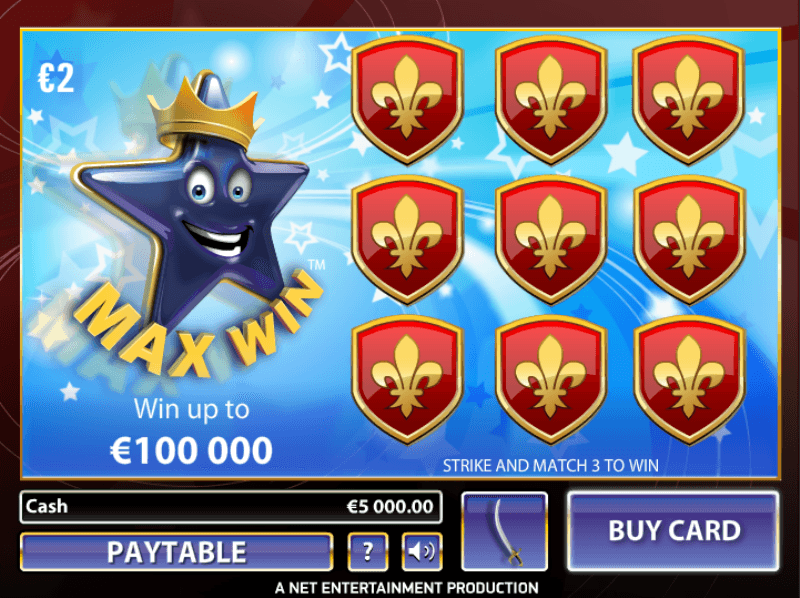
Task: Reveal the center shield in the grid
Action: point(551,240)
